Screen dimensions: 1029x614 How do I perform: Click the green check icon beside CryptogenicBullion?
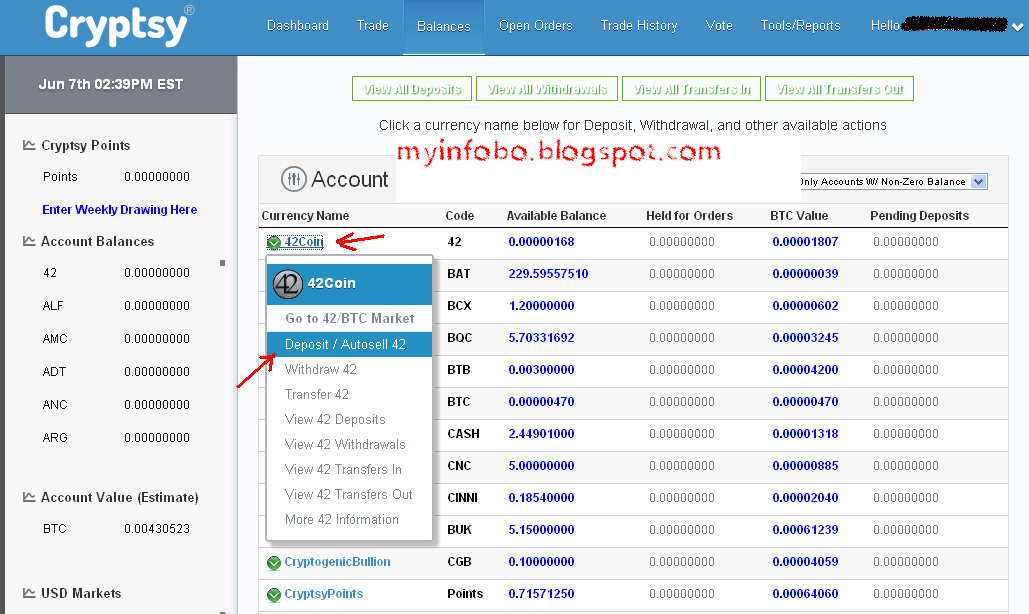(274, 563)
